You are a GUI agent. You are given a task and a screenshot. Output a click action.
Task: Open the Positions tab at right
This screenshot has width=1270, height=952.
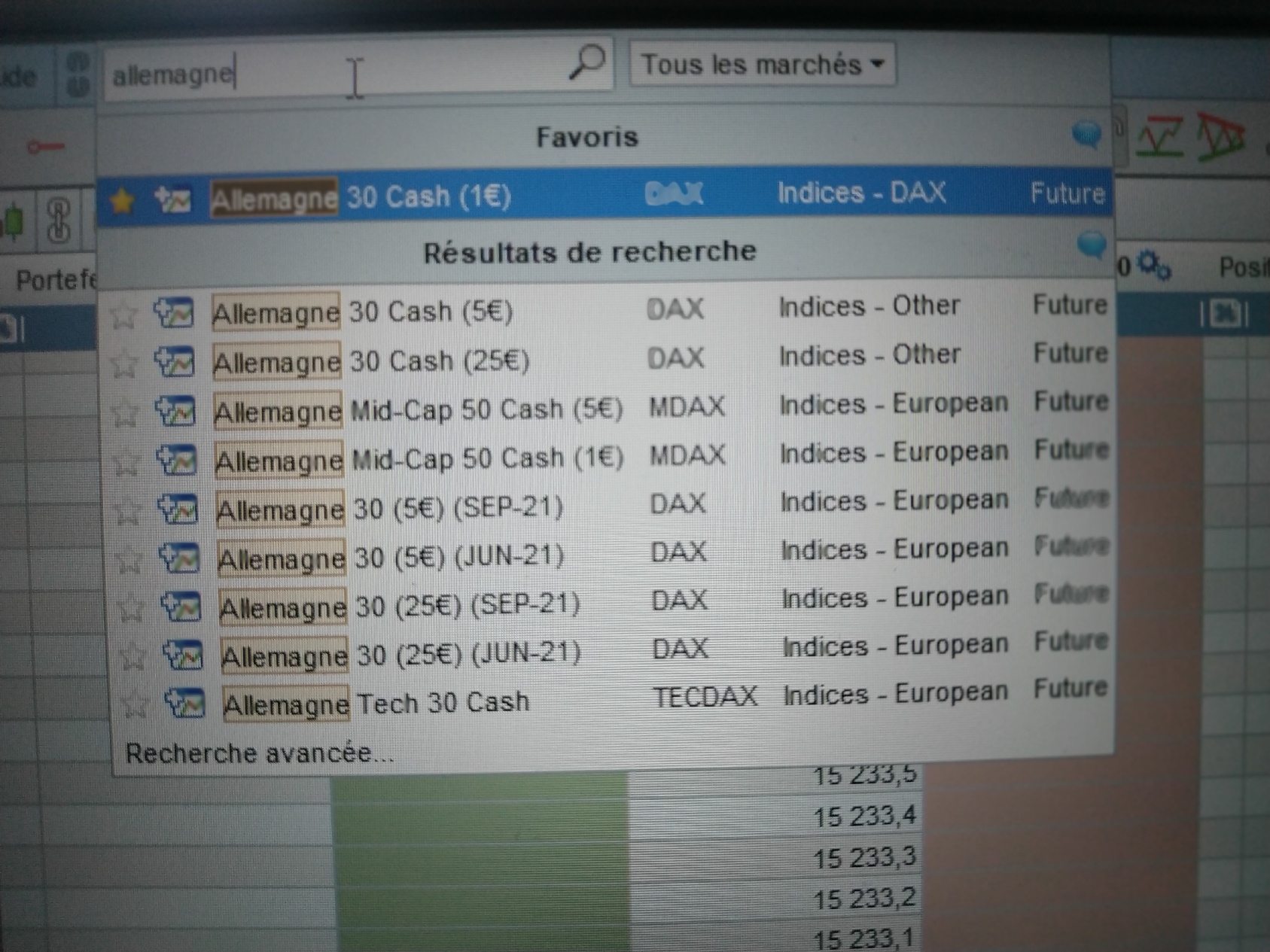pos(1244,267)
